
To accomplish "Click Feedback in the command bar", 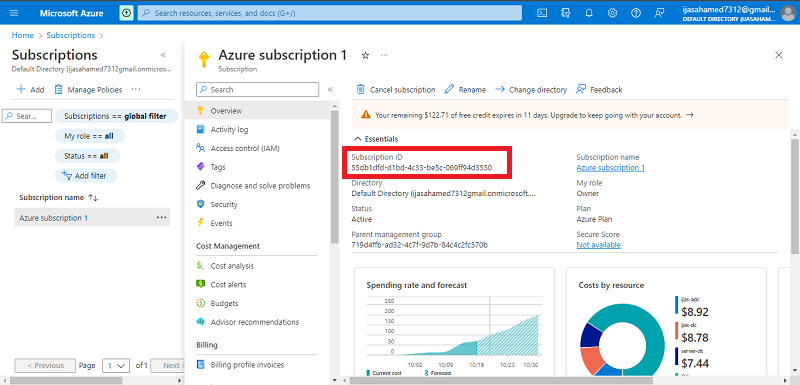I will coord(599,90).
